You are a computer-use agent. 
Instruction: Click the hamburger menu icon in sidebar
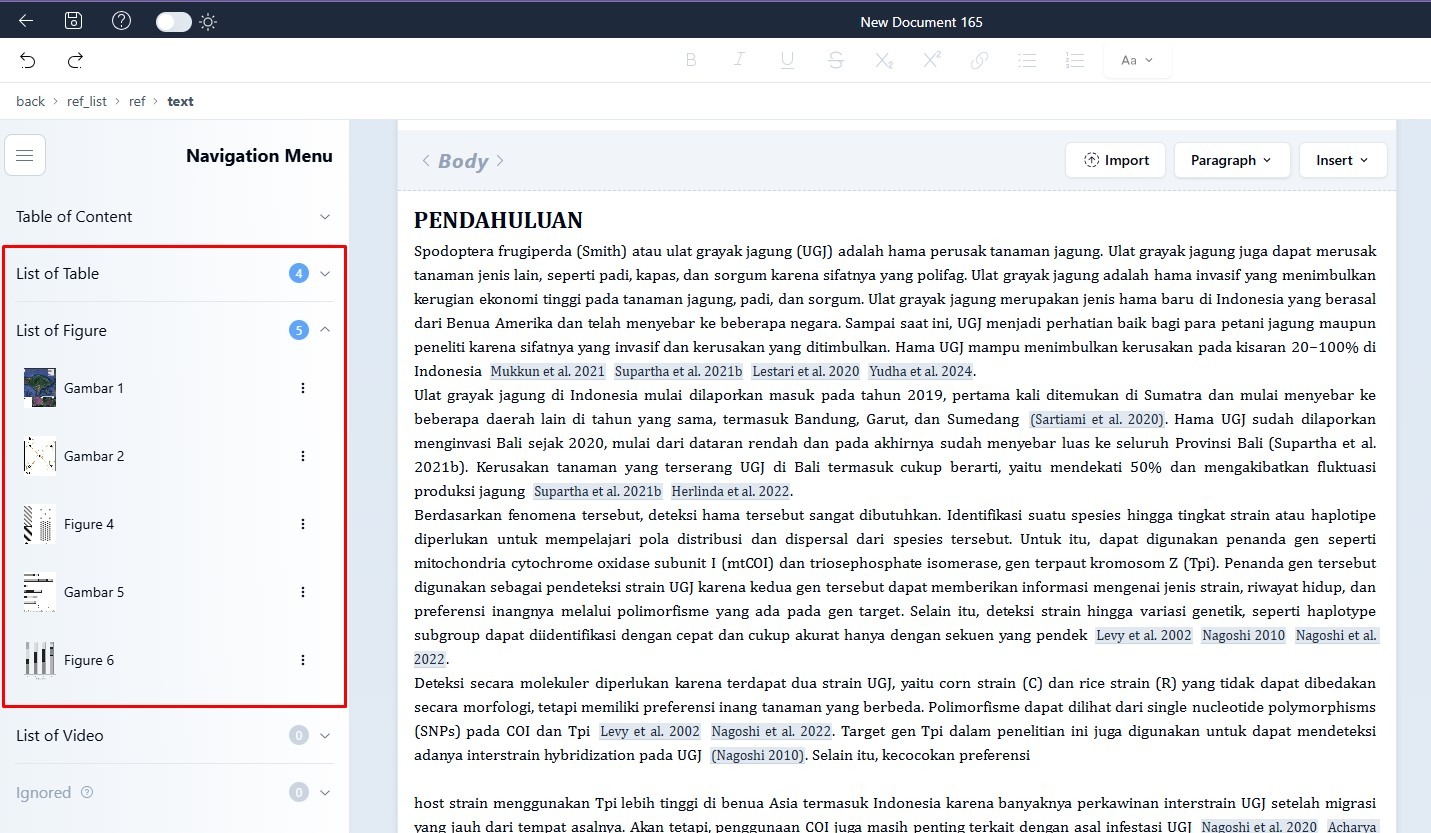coord(25,155)
